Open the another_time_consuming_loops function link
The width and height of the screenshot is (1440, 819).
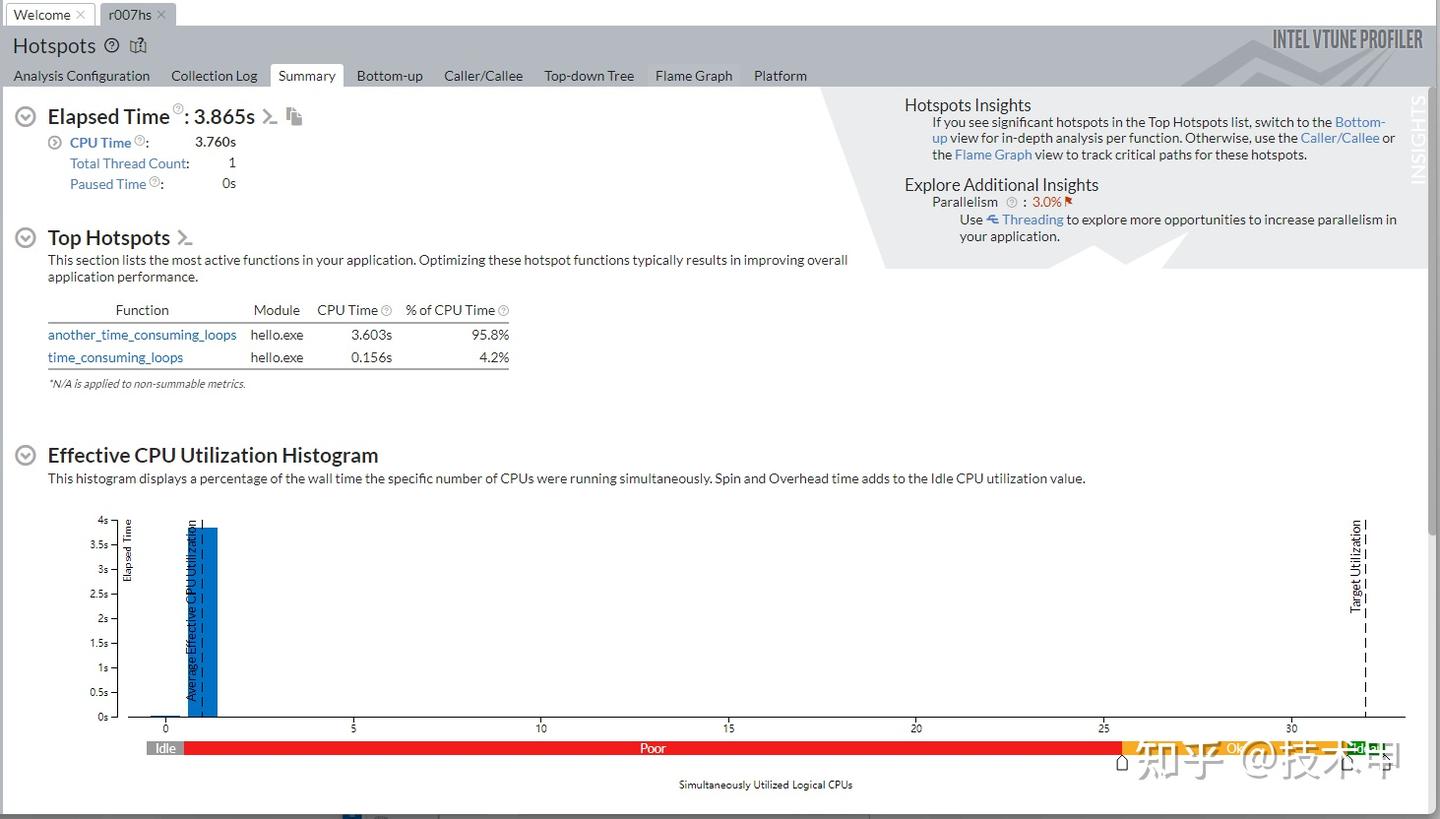pyautogui.click(x=142, y=334)
